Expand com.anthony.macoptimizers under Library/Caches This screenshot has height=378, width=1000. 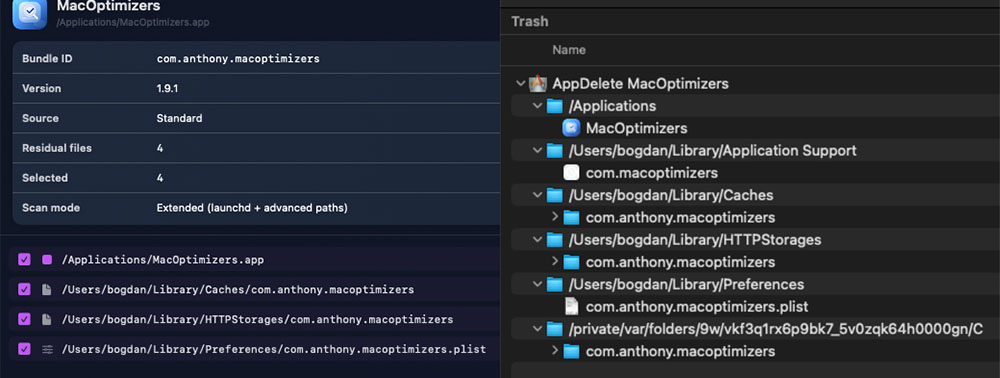pyautogui.click(x=555, y=217)
